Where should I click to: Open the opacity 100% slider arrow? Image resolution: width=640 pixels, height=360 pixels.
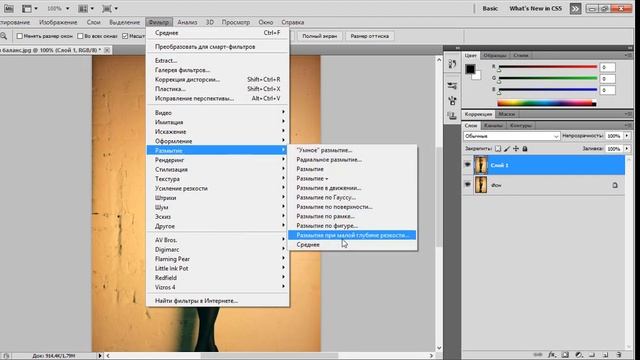click(627, 136)
